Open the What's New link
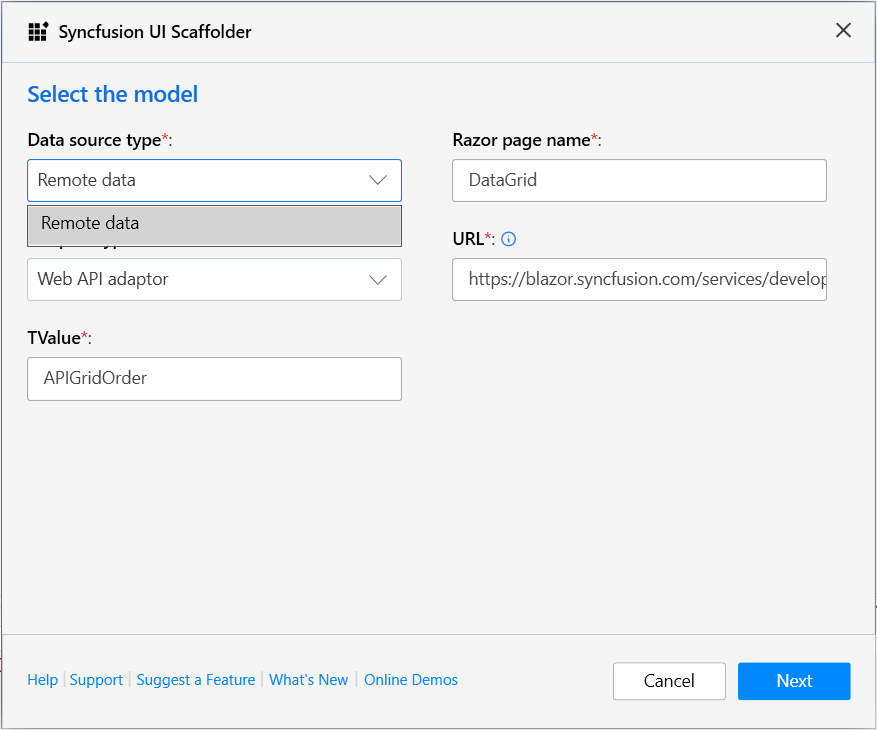Image resolution: width=877 pixels, height=730 pixels. [x=309, y=680]
